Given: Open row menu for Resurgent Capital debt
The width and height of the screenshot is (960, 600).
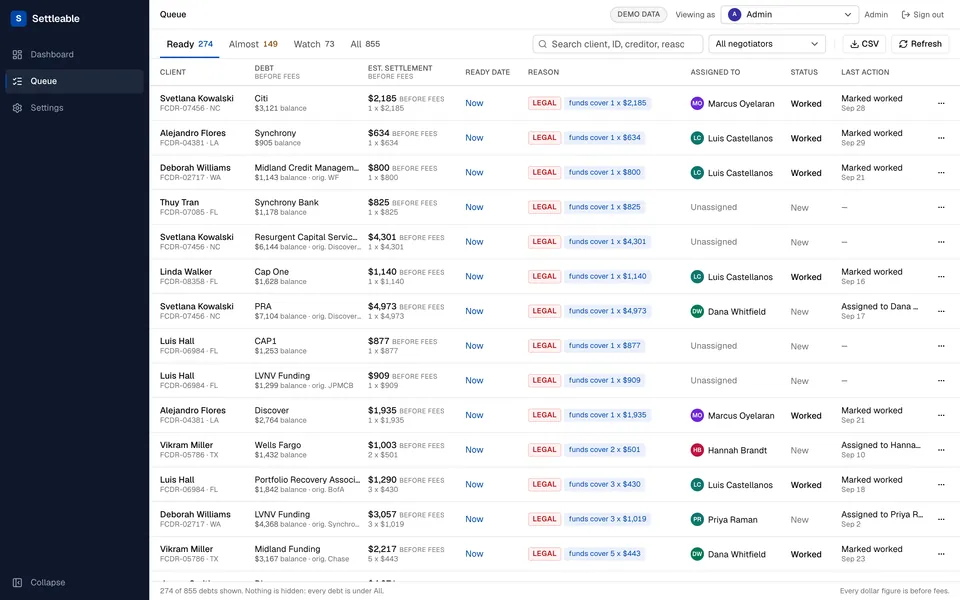Looking at the screenshot, I should (941, 242).
